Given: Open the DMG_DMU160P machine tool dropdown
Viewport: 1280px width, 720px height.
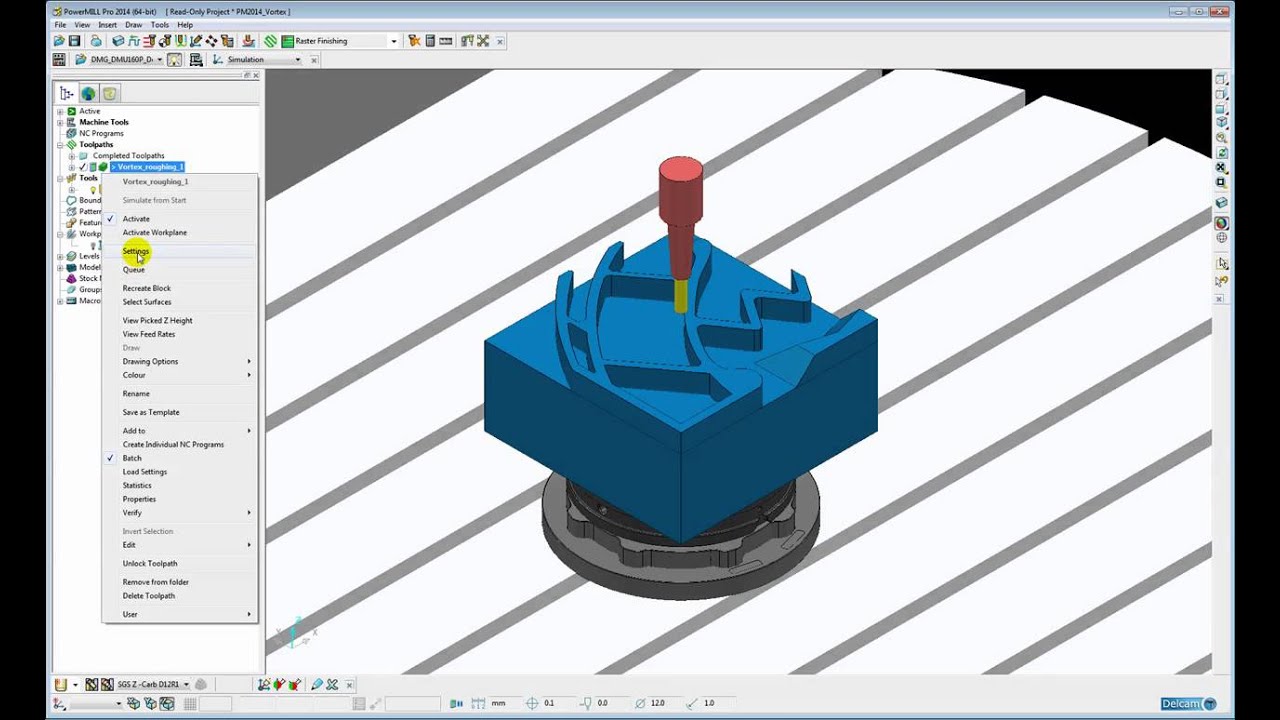Looking at the screenshot, I should pos(159,60).
